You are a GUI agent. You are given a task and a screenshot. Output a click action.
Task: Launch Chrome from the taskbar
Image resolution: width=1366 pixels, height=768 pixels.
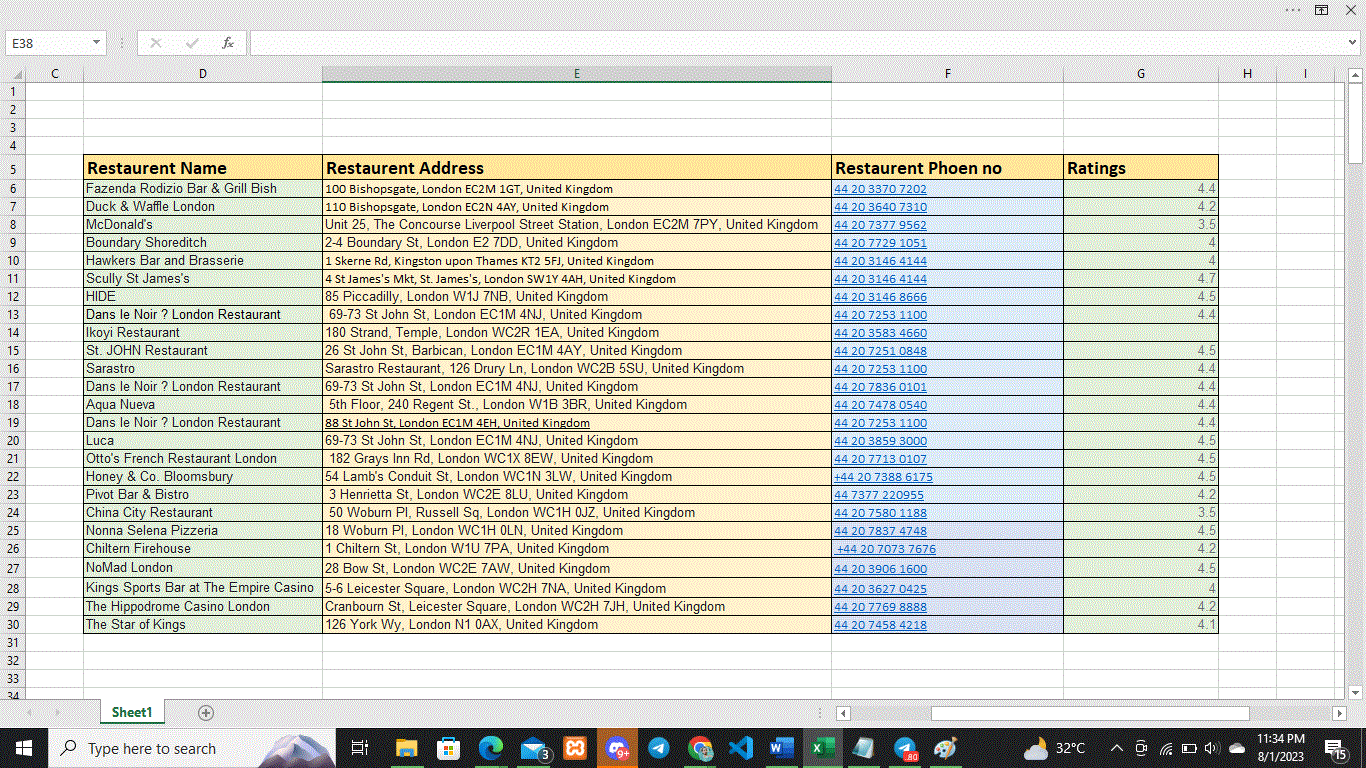pyautogui.click(x=699, y=747)
